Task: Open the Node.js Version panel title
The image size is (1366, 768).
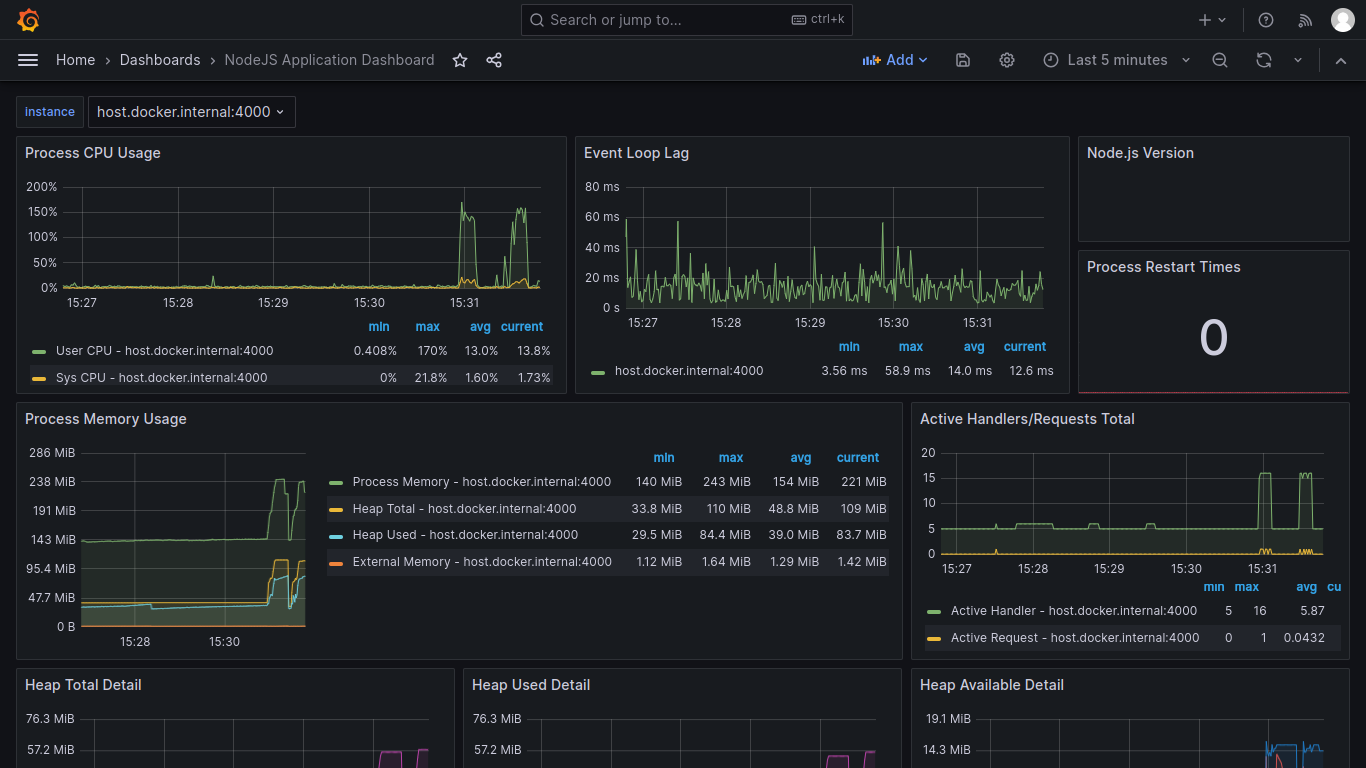Action: [x=1140, y=153]
